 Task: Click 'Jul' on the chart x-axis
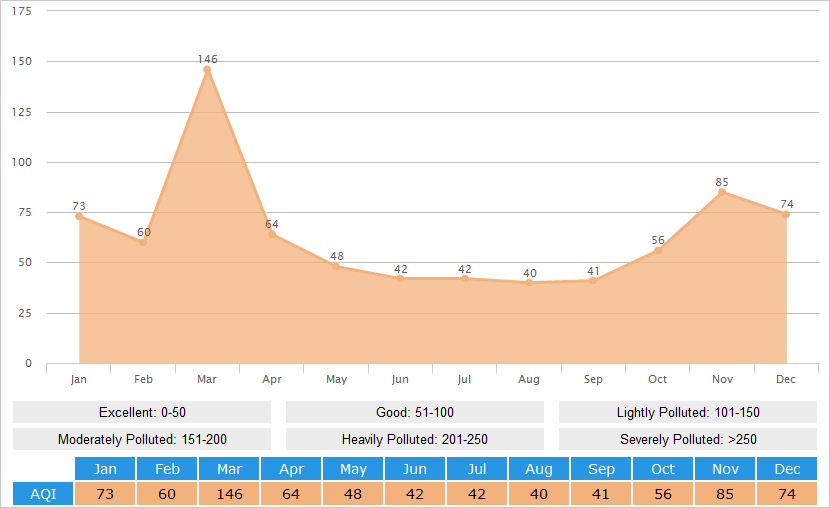(464, 379)
